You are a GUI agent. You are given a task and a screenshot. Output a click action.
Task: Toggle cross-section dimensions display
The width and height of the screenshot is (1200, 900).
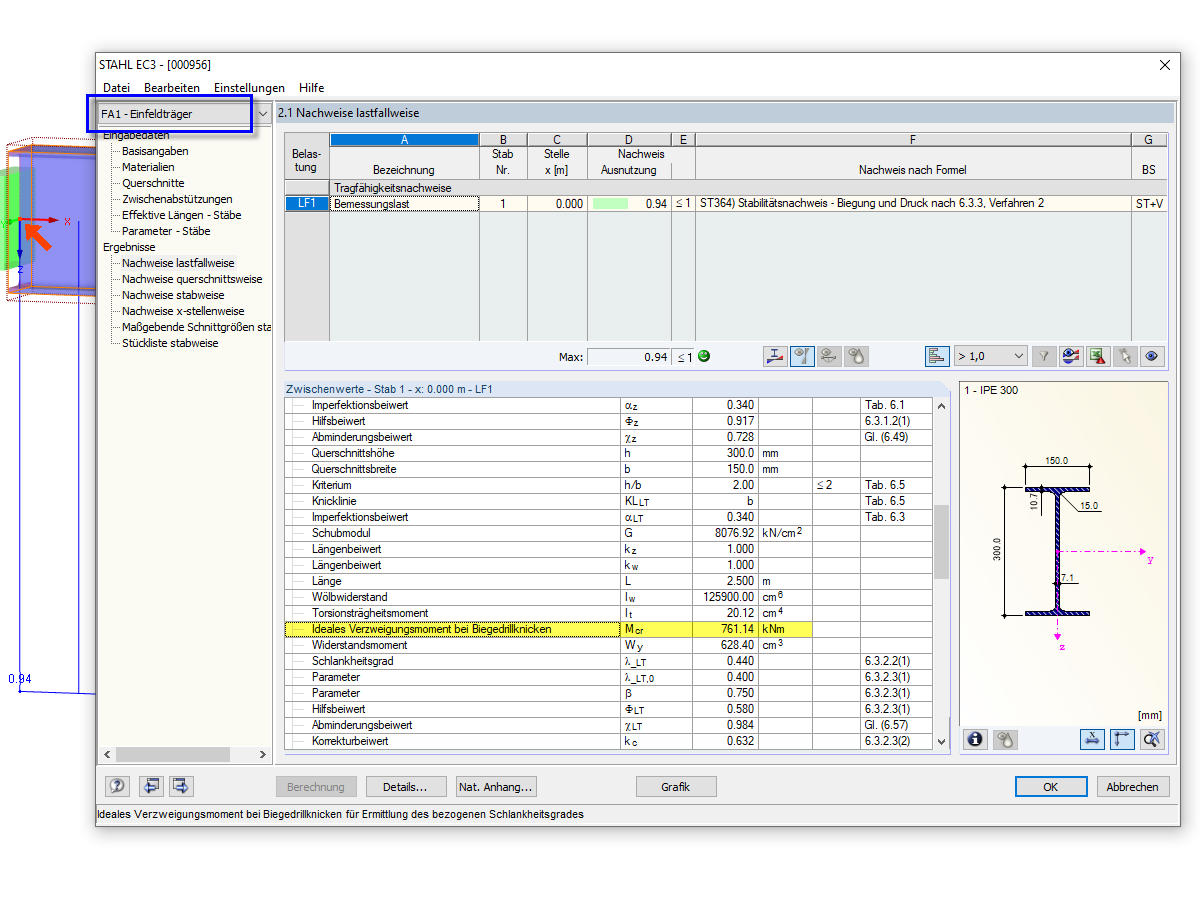pyautogui.click(x=1093, y=739)
